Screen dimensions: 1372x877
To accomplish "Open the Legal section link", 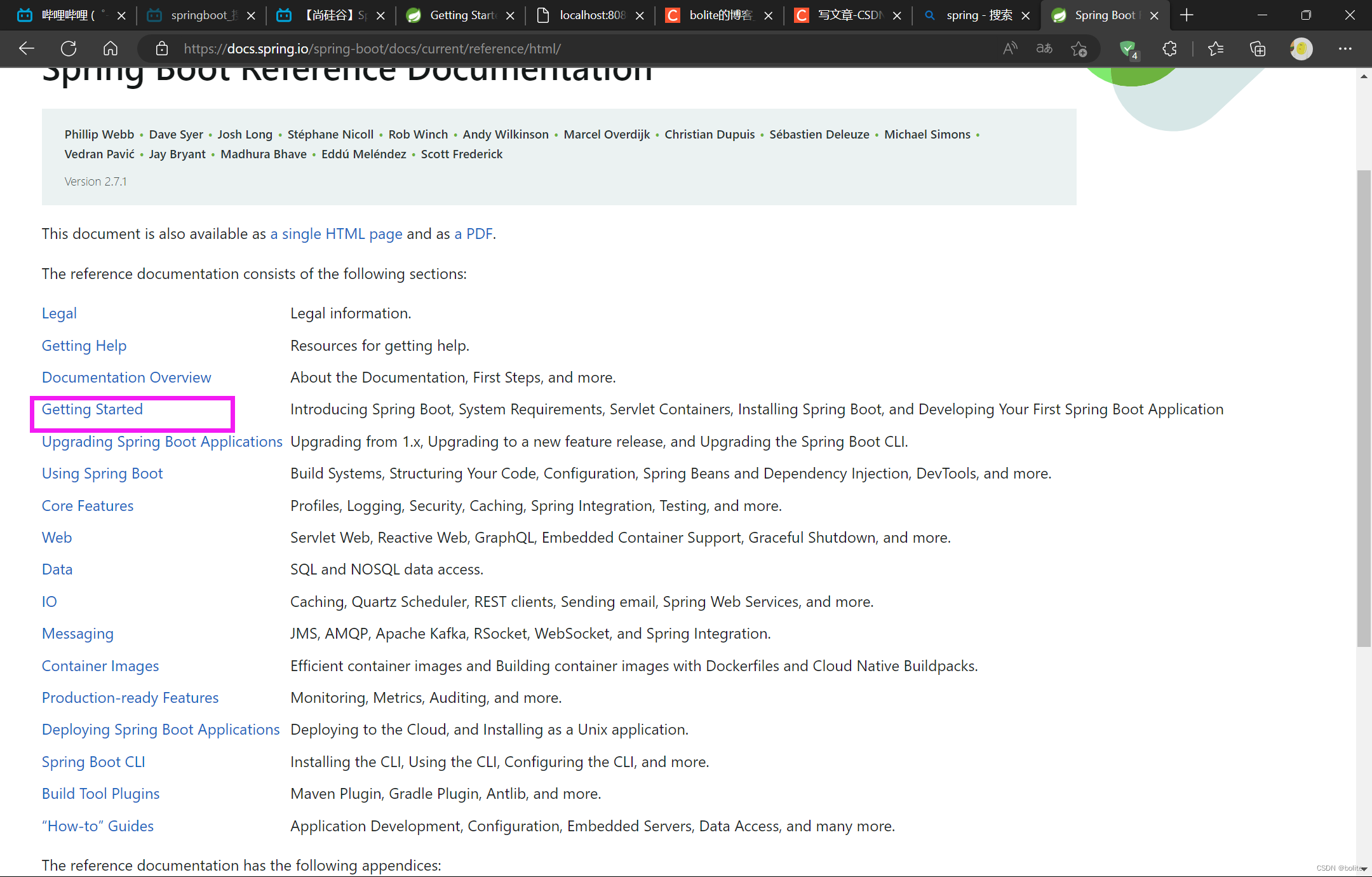I will (59, 313).
